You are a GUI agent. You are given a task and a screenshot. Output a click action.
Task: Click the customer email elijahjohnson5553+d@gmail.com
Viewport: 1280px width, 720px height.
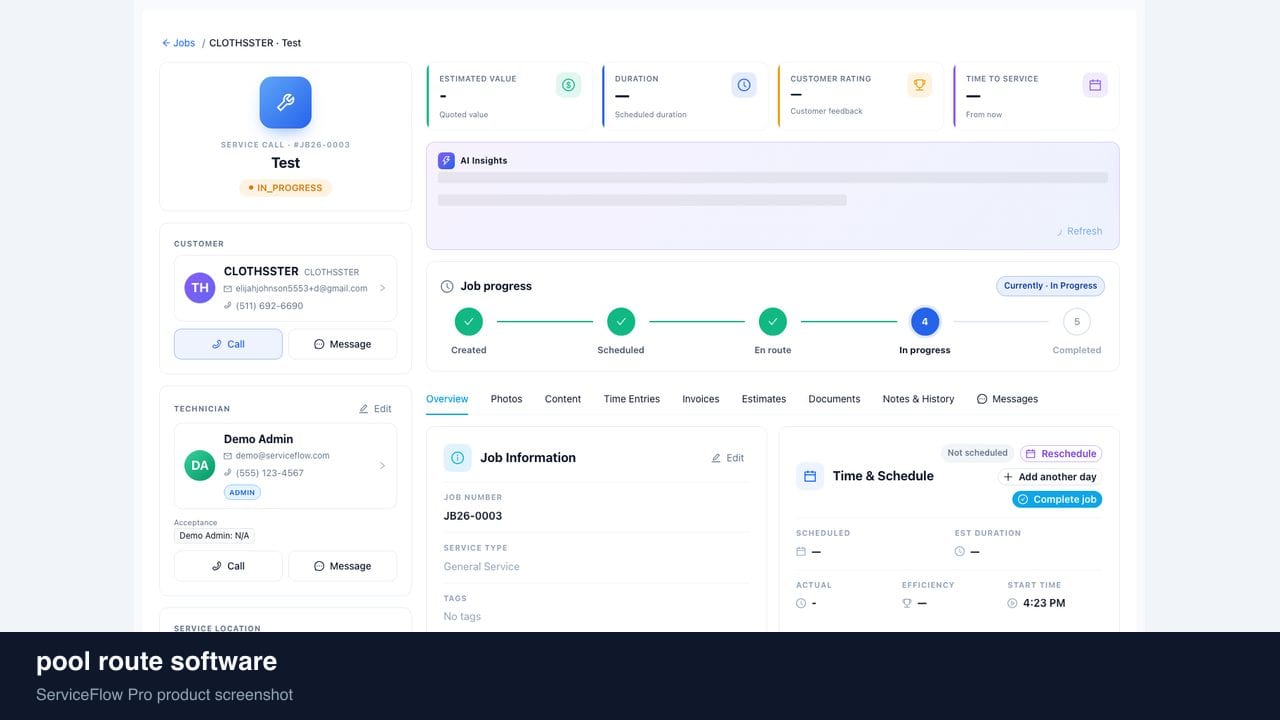pyautogui.click(x=301, y=288)
